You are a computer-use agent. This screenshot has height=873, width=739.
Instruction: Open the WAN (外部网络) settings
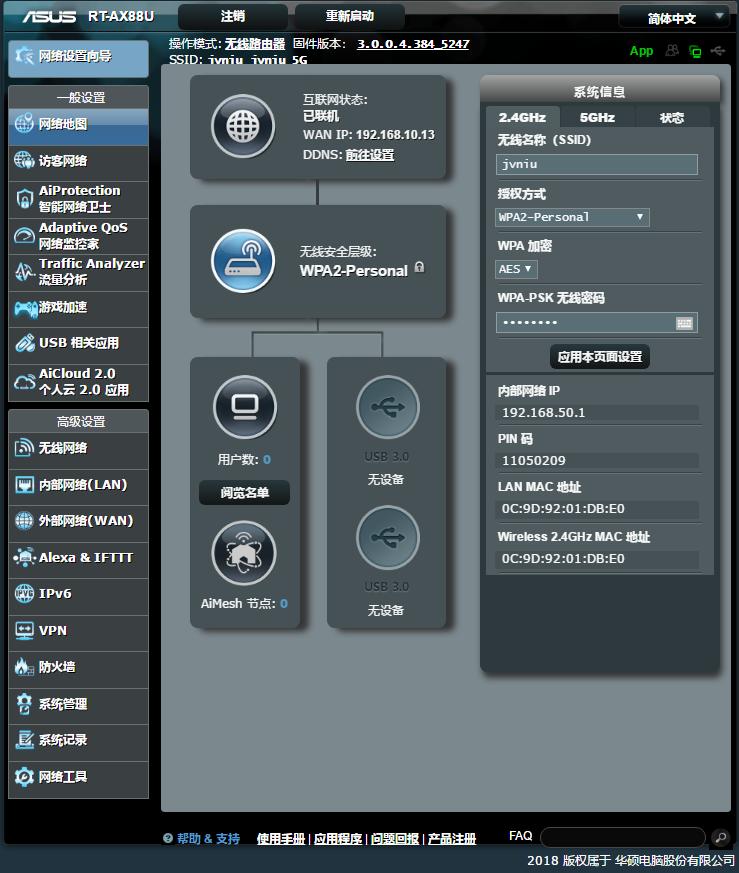tap(79, 522)
